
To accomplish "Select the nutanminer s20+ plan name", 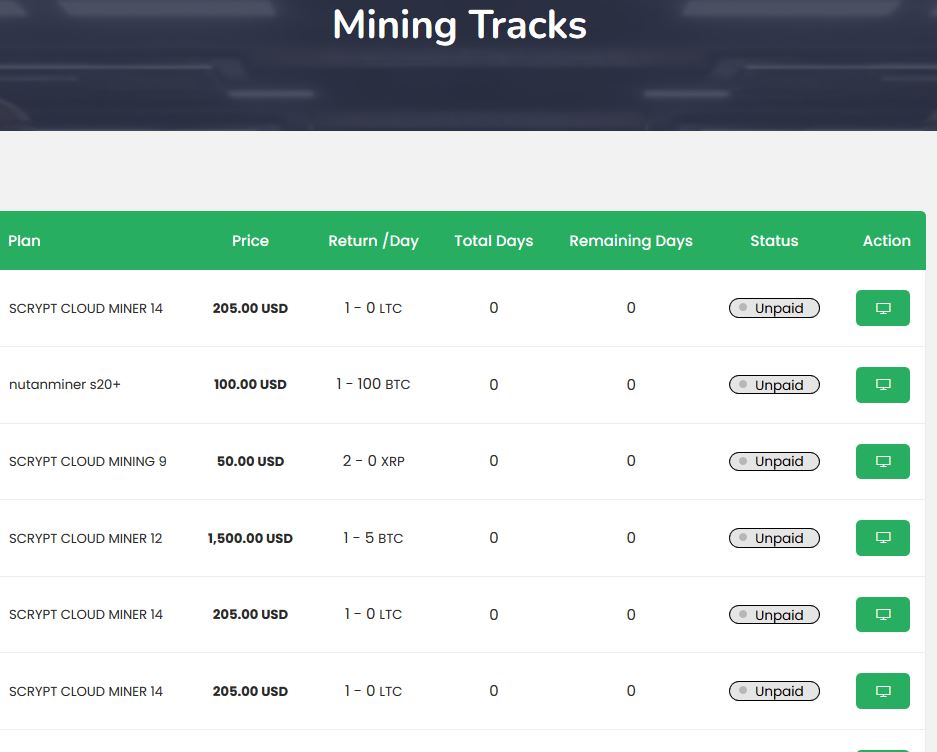I will click(x=65, y=384).
